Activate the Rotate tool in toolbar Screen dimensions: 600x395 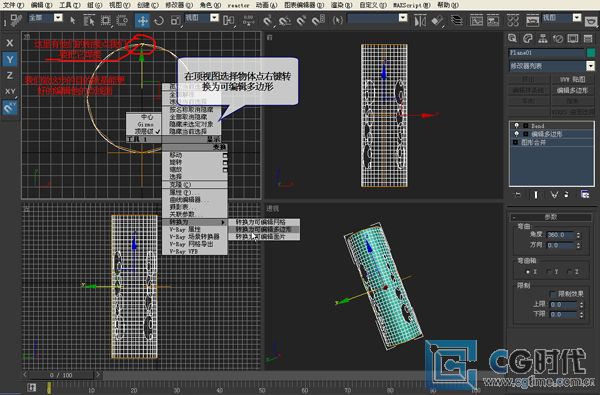click(159, 20)
